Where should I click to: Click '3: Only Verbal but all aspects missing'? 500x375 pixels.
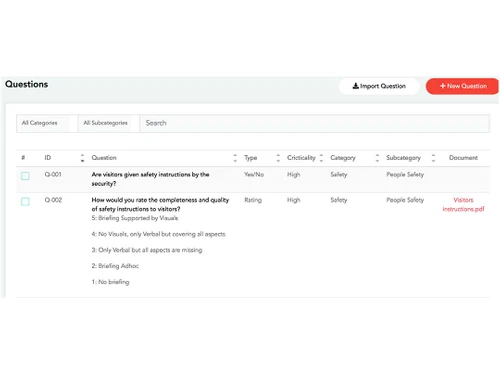[147, 250]
